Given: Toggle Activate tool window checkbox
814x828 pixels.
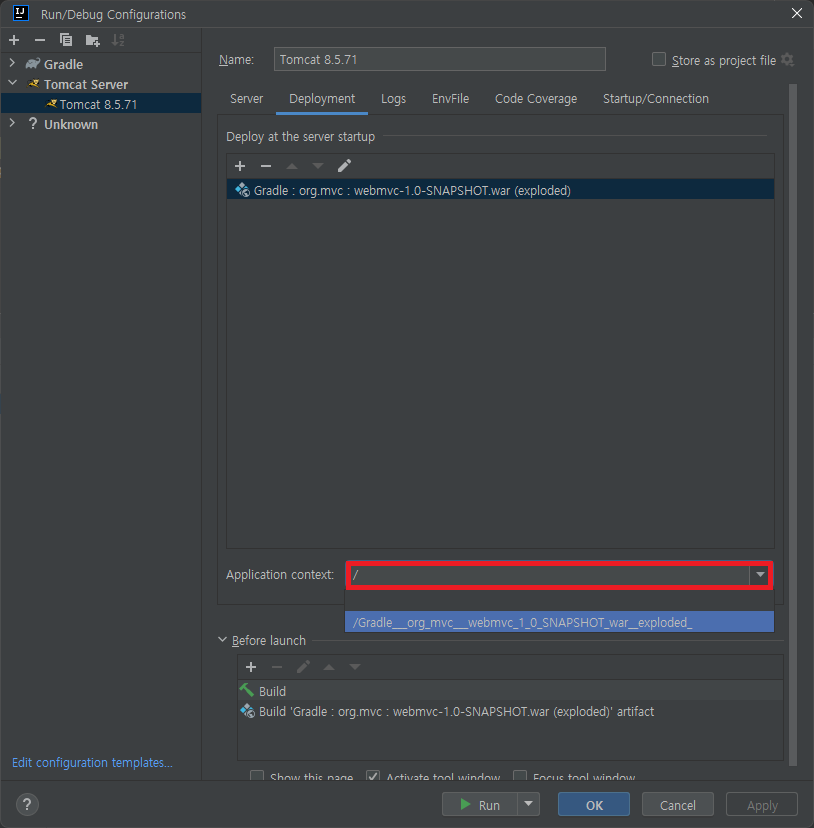Looking at the screenshot, I should [x=373, y=776].
